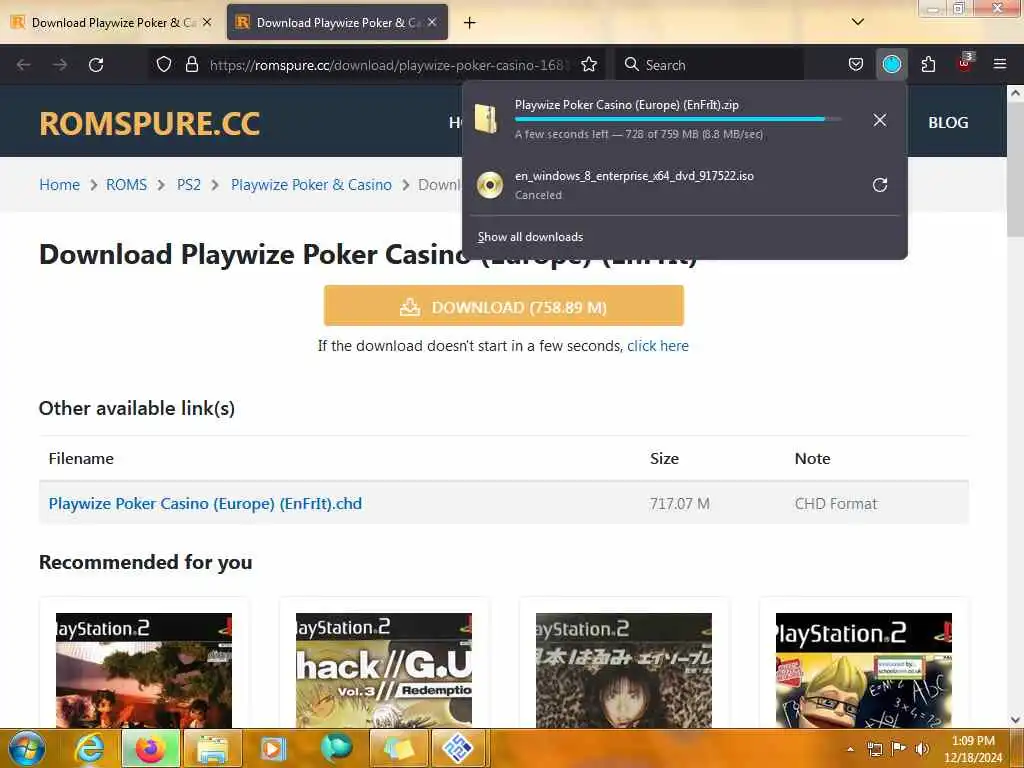Open the blue diamond pattern taskbar app
This screenshot has width=1024, height=768.
[x=458, y=748]
